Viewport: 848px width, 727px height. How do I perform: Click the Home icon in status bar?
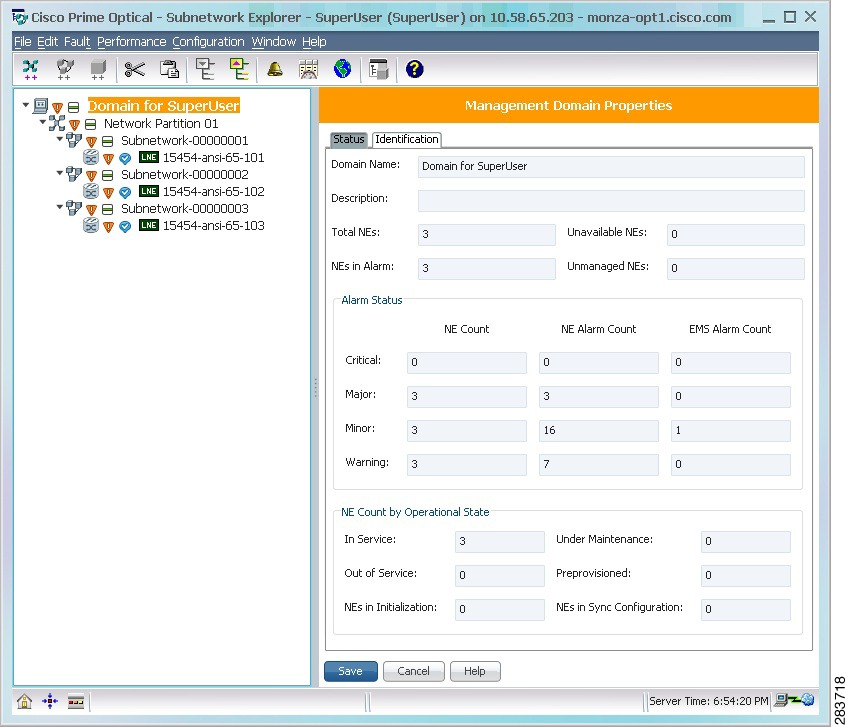[x=24, y=702]
